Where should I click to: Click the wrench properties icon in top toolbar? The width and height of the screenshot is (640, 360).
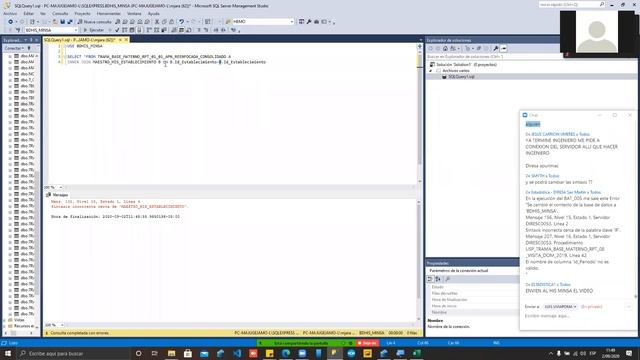(309, 22)
